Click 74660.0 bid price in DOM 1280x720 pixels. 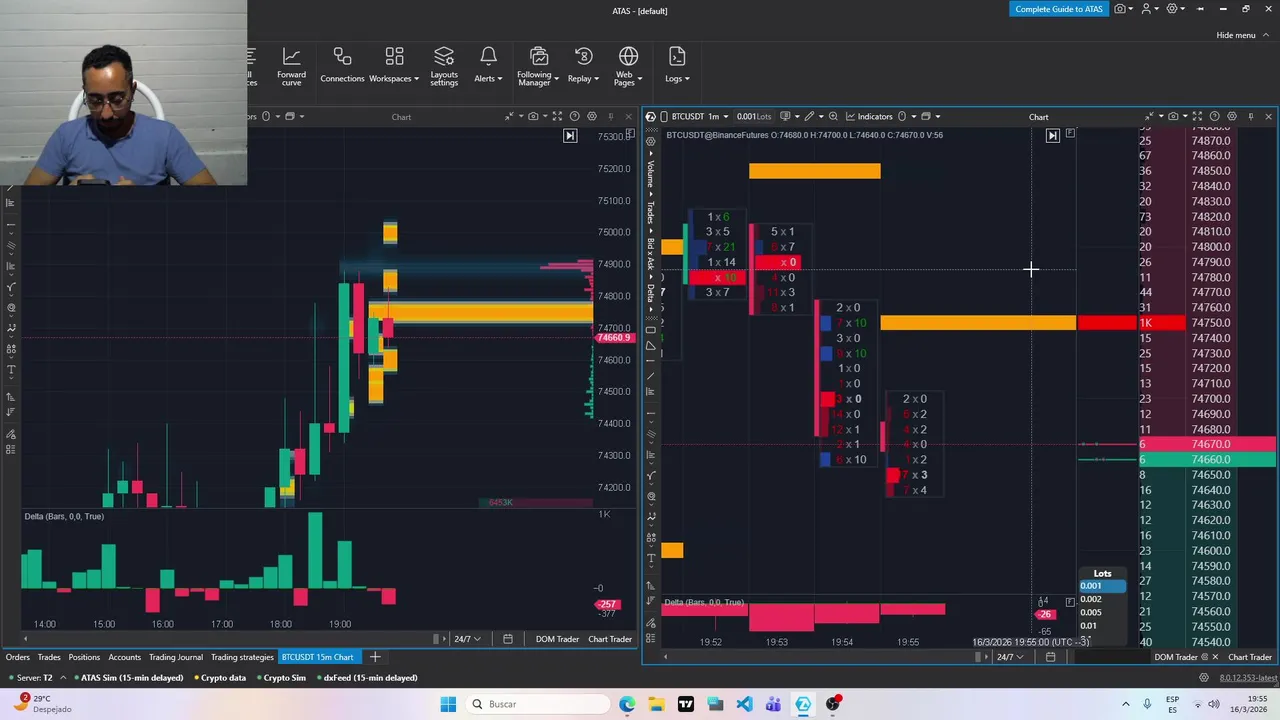tap(1210, 460)
